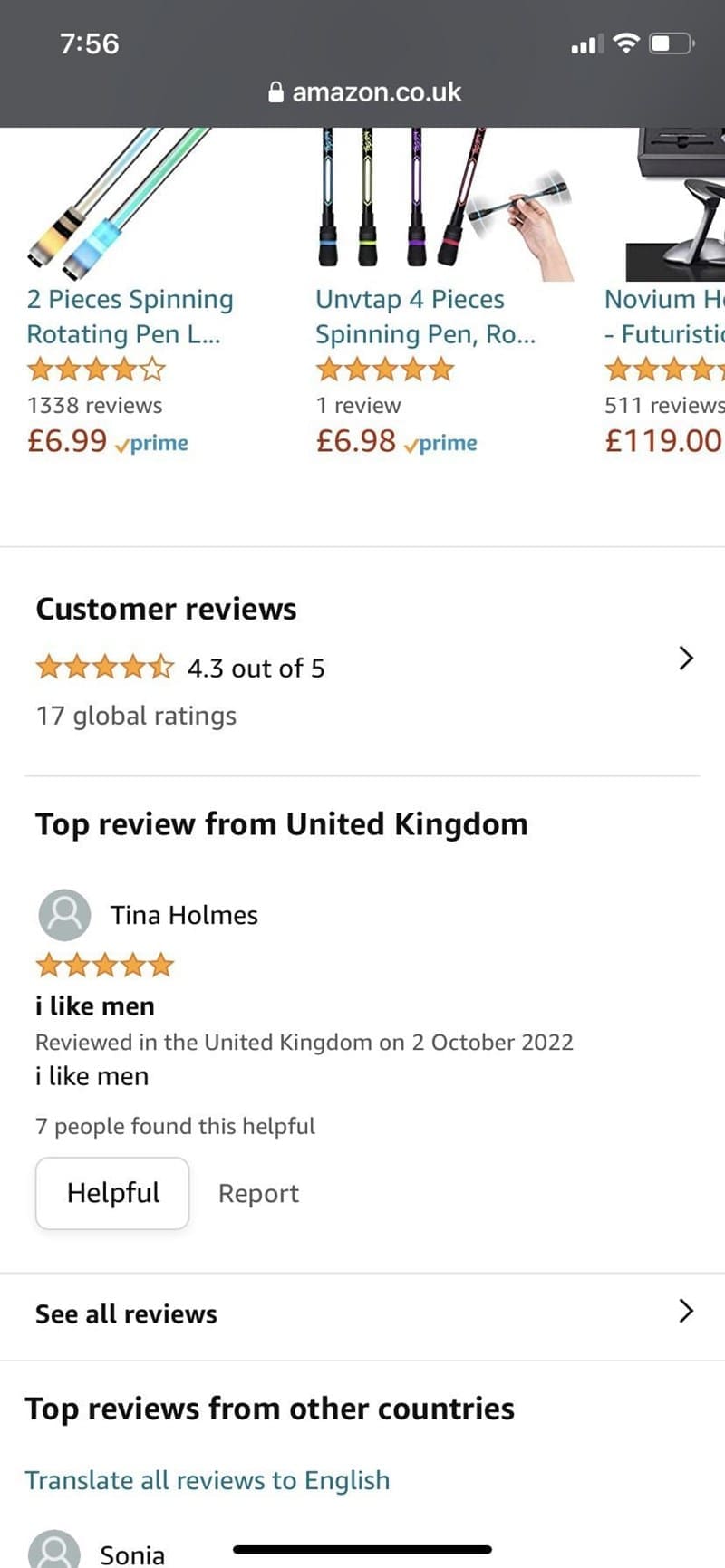The width and height of the screenshot is (725, 1568).
Task: Open See all reviews via its chevron
Action: point(685,1311)
